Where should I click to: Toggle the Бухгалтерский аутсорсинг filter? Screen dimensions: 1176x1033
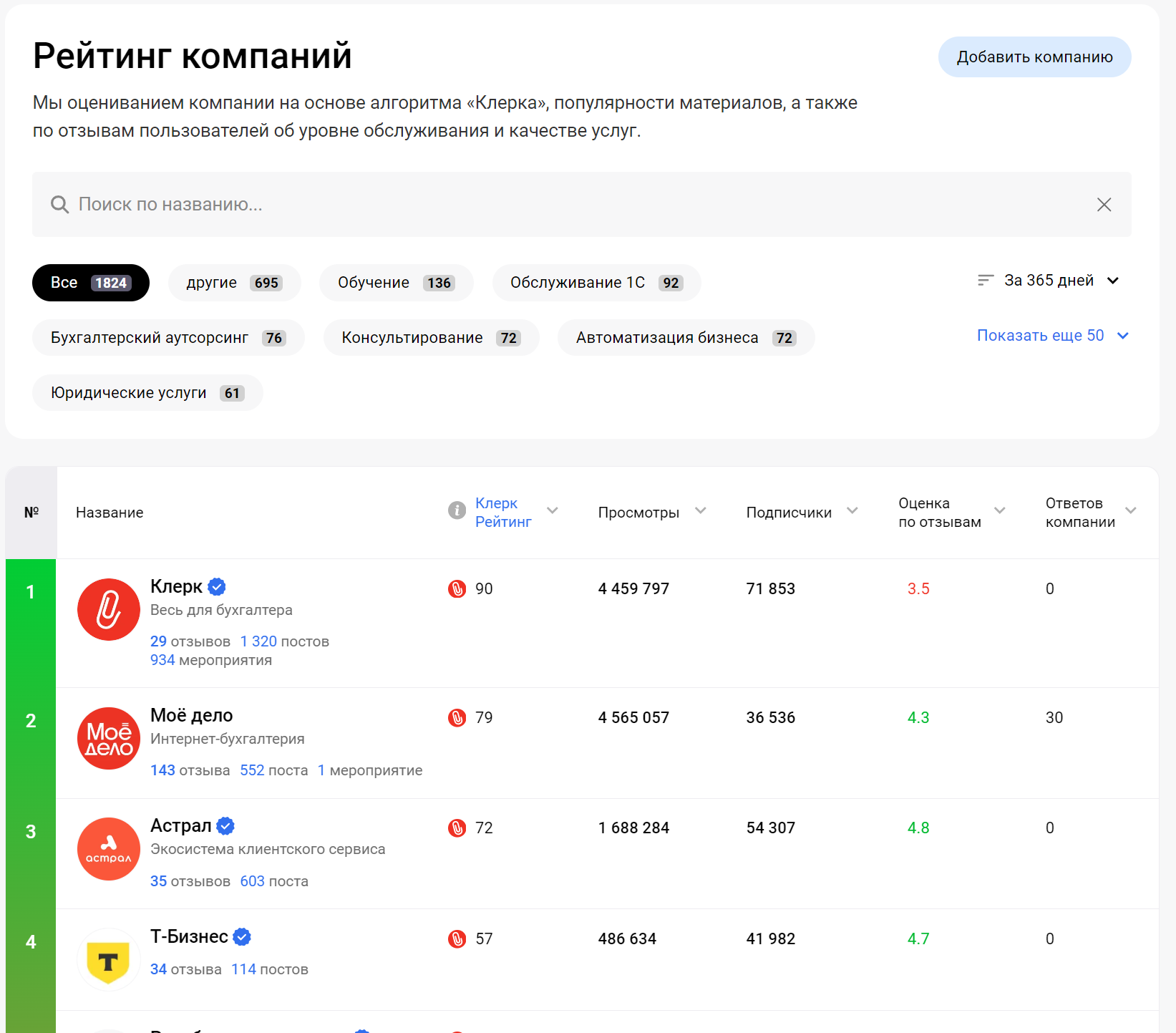coord(167,338)
